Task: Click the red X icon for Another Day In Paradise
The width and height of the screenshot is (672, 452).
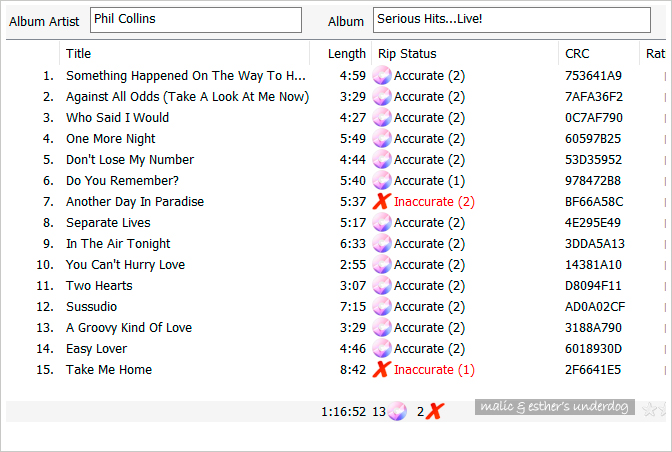Action: tap(382, 201)
